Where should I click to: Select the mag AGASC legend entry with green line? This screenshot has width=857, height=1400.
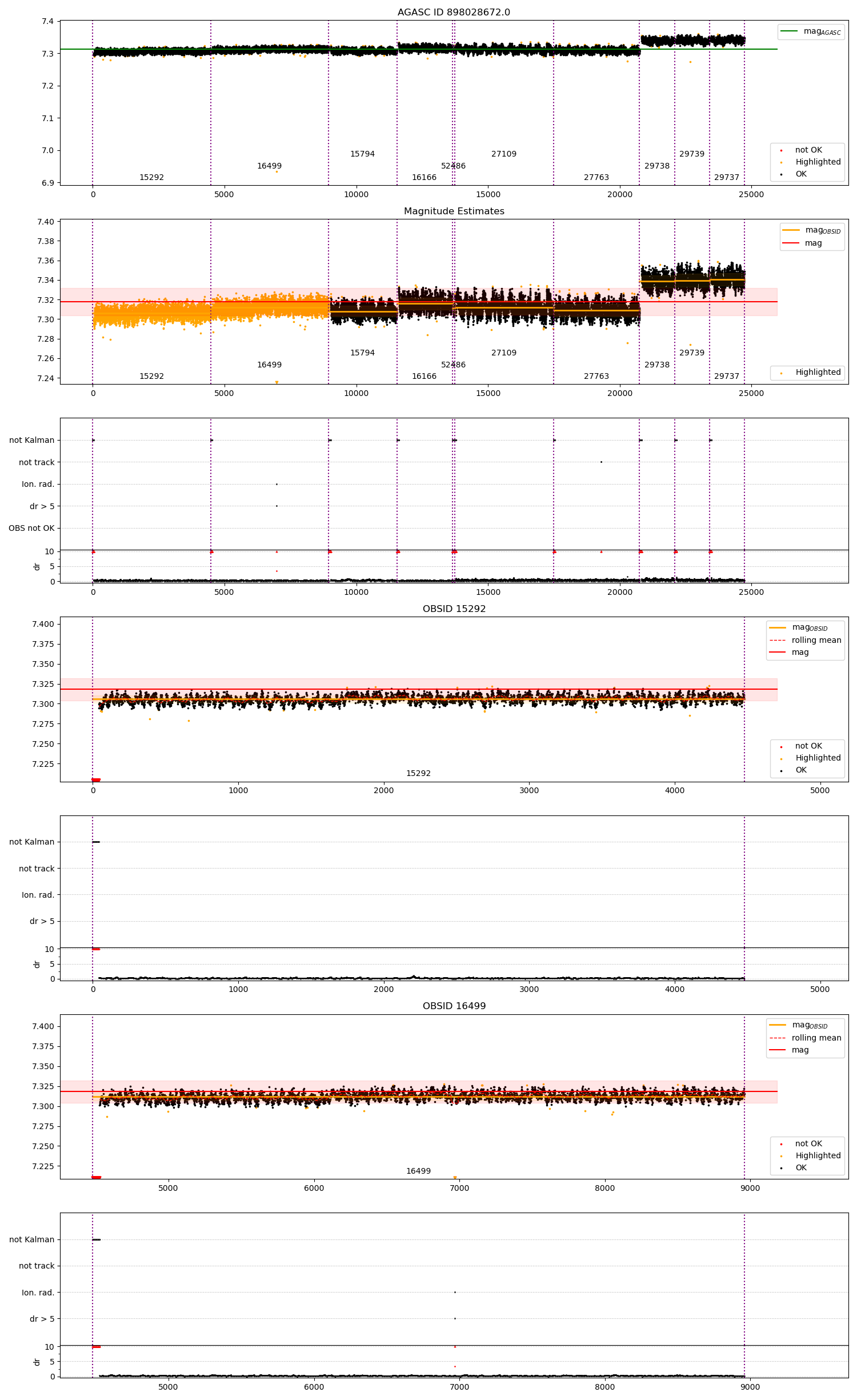811,31
